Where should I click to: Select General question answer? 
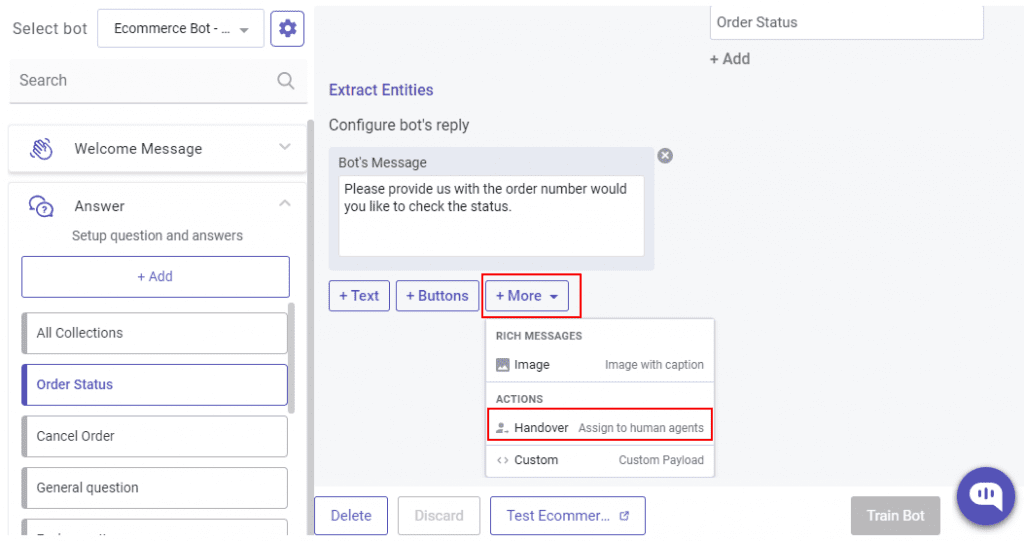[155, 488]
